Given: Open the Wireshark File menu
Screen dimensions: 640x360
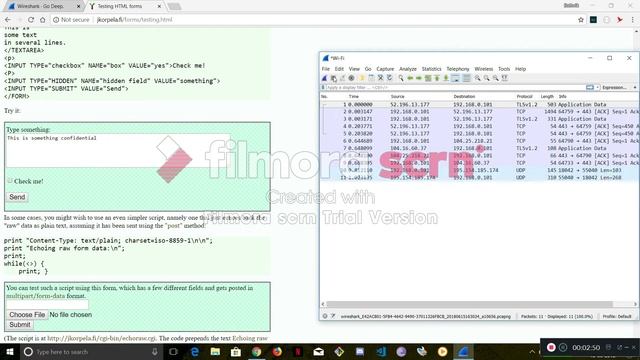Looking at the screenshot, I should click(x=325, y=69).
